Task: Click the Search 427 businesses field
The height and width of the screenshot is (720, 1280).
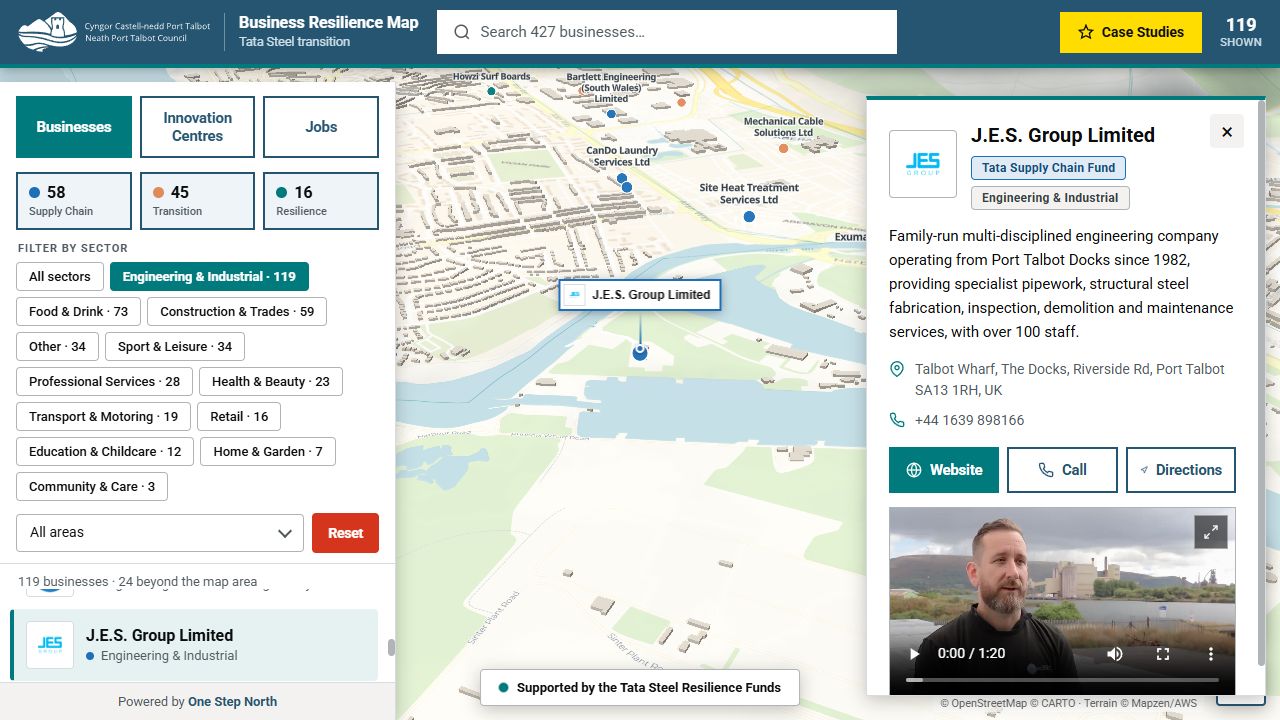Action: 667,32
